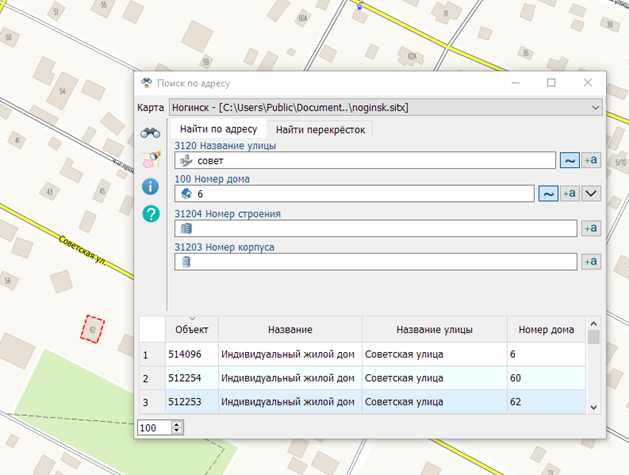Open help via the question mark icon
This screenshot has height=475, width=629.
[150, 213]
